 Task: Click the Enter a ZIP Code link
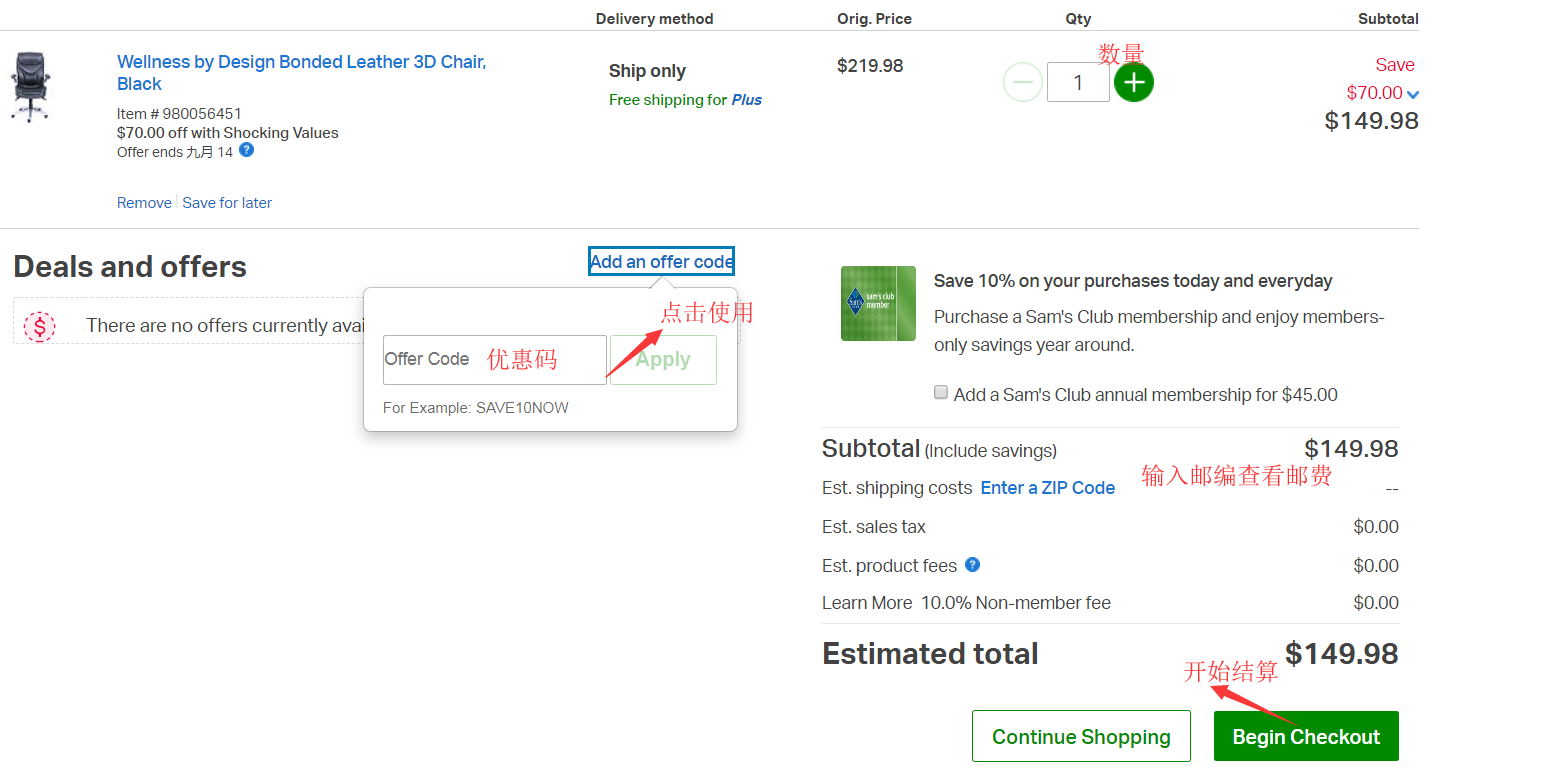tap(1047, 488)
